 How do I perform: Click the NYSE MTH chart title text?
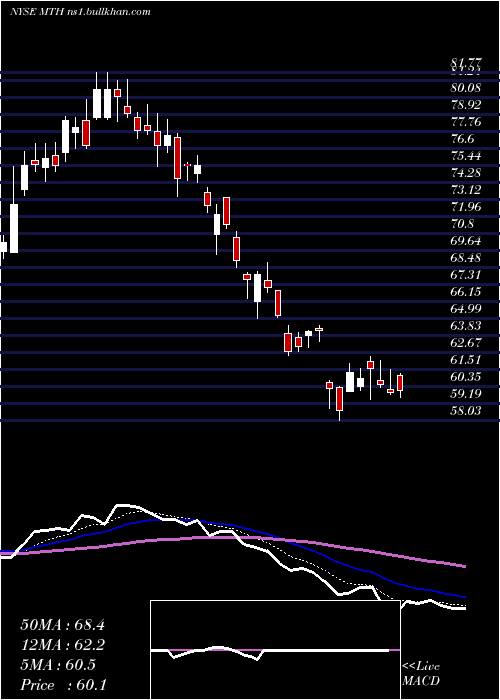[x=79, y=11]
